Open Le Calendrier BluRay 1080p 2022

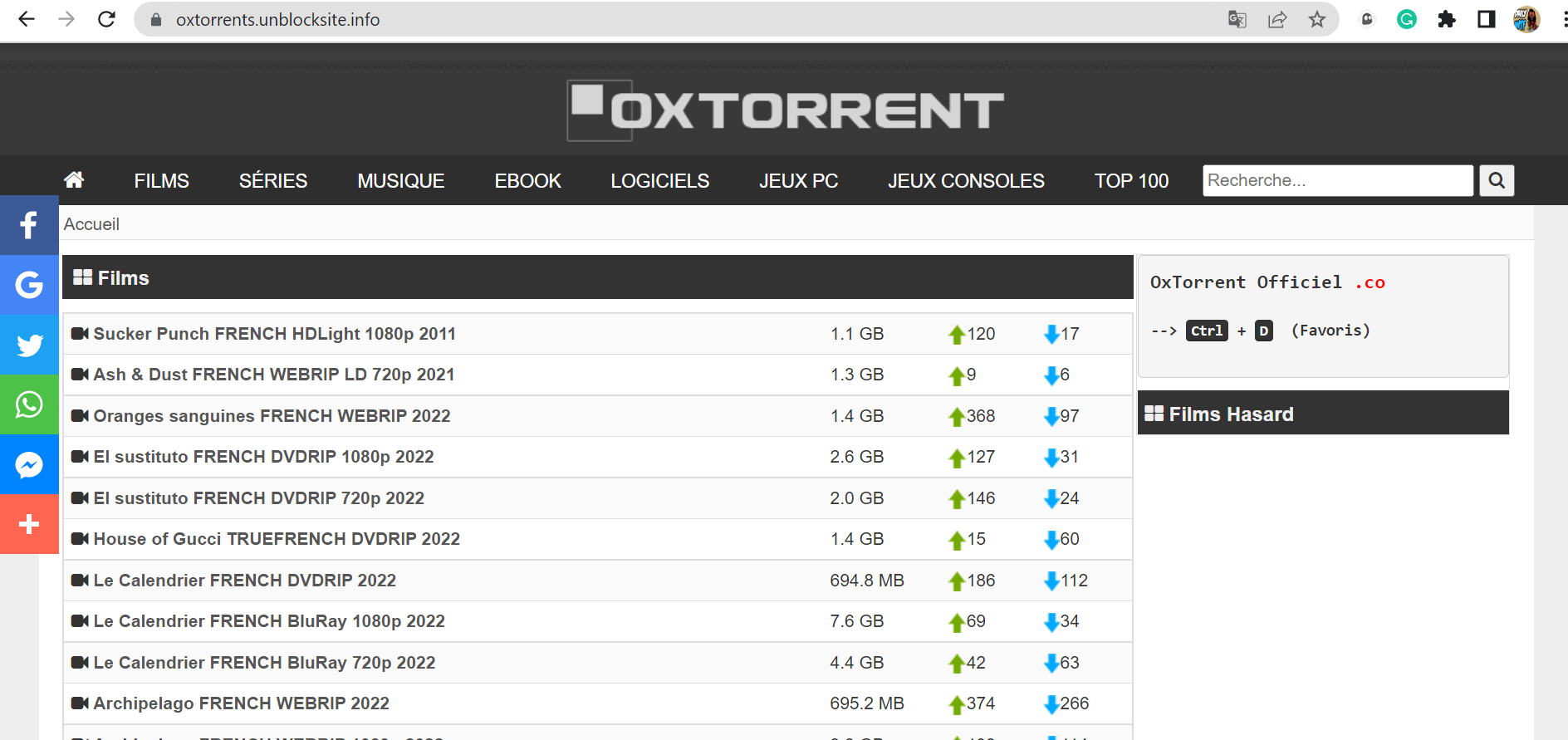[269, 621]
